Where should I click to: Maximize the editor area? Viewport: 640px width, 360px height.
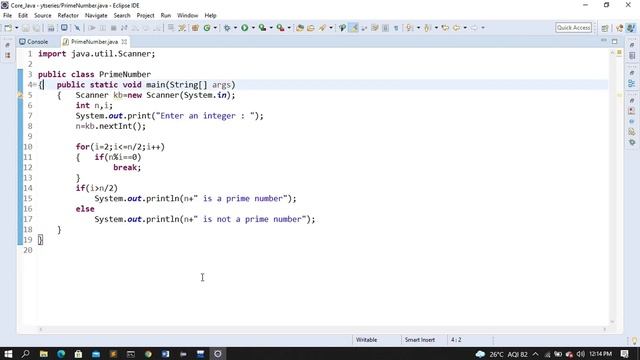click(614, 41)
